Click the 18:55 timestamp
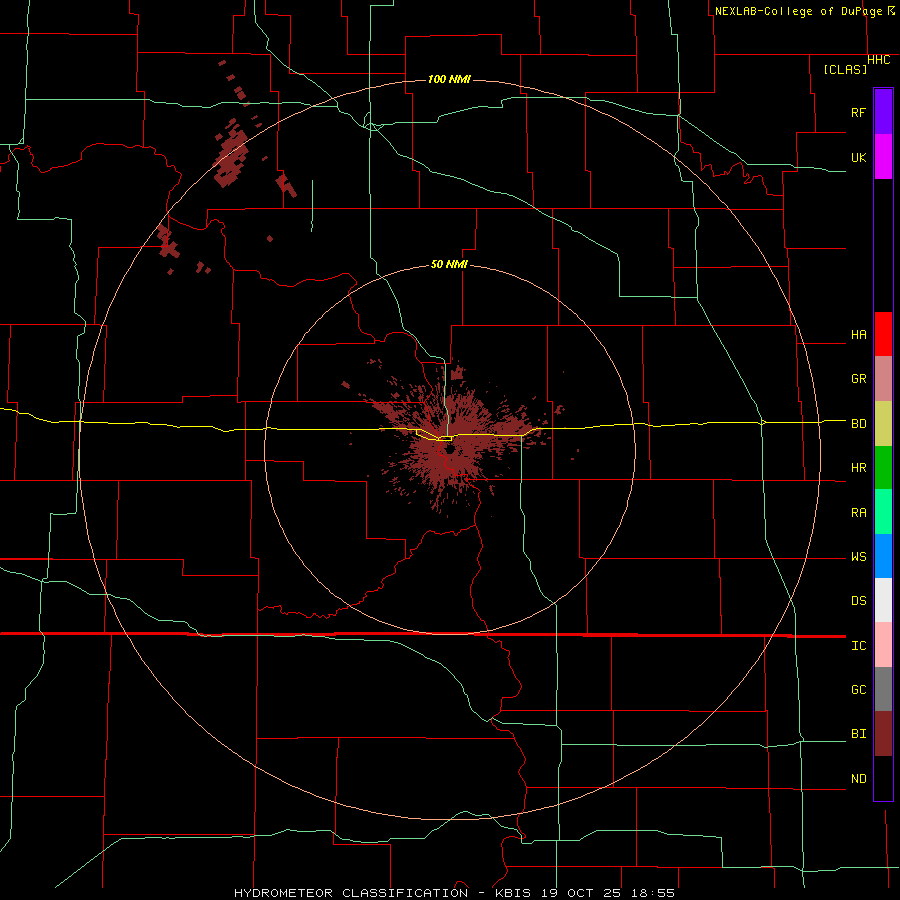This screenshot has width=900, height=900. pos(652,893)
